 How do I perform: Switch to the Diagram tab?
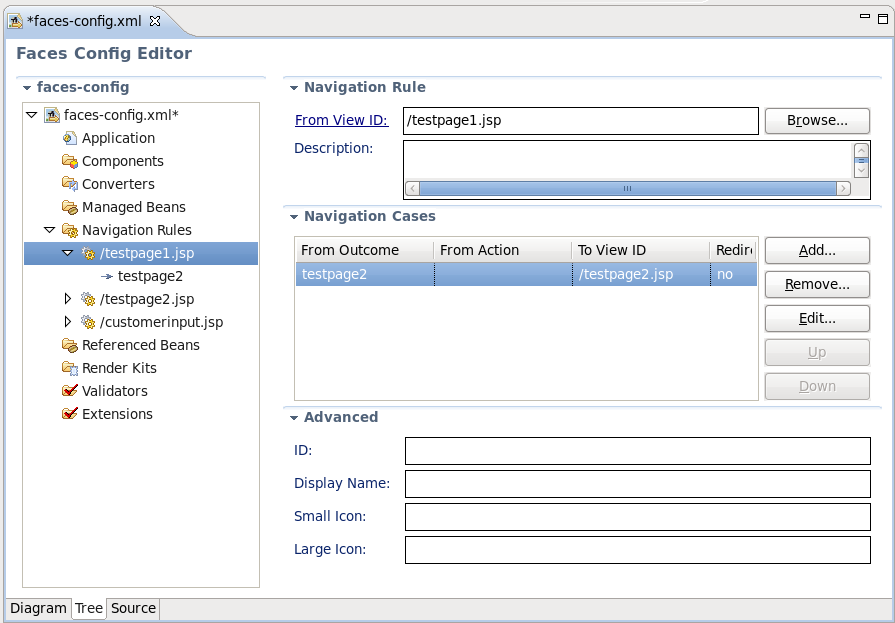(x=38, y=608)
